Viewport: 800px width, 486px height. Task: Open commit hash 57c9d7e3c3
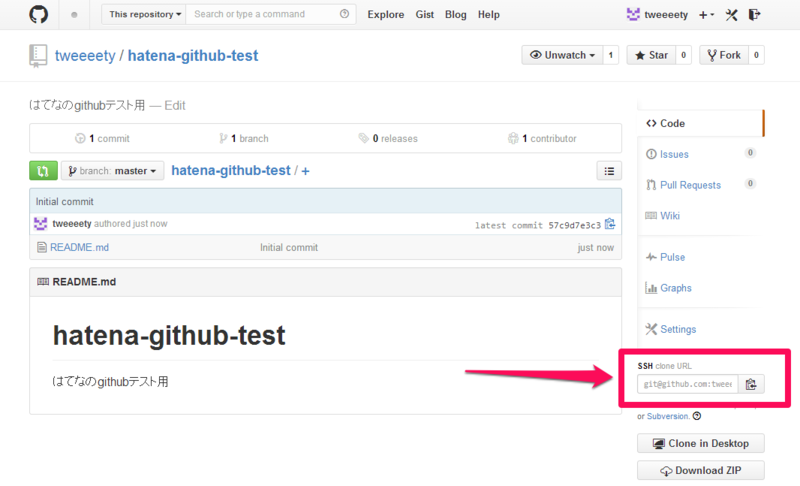[x=574, y=225]
